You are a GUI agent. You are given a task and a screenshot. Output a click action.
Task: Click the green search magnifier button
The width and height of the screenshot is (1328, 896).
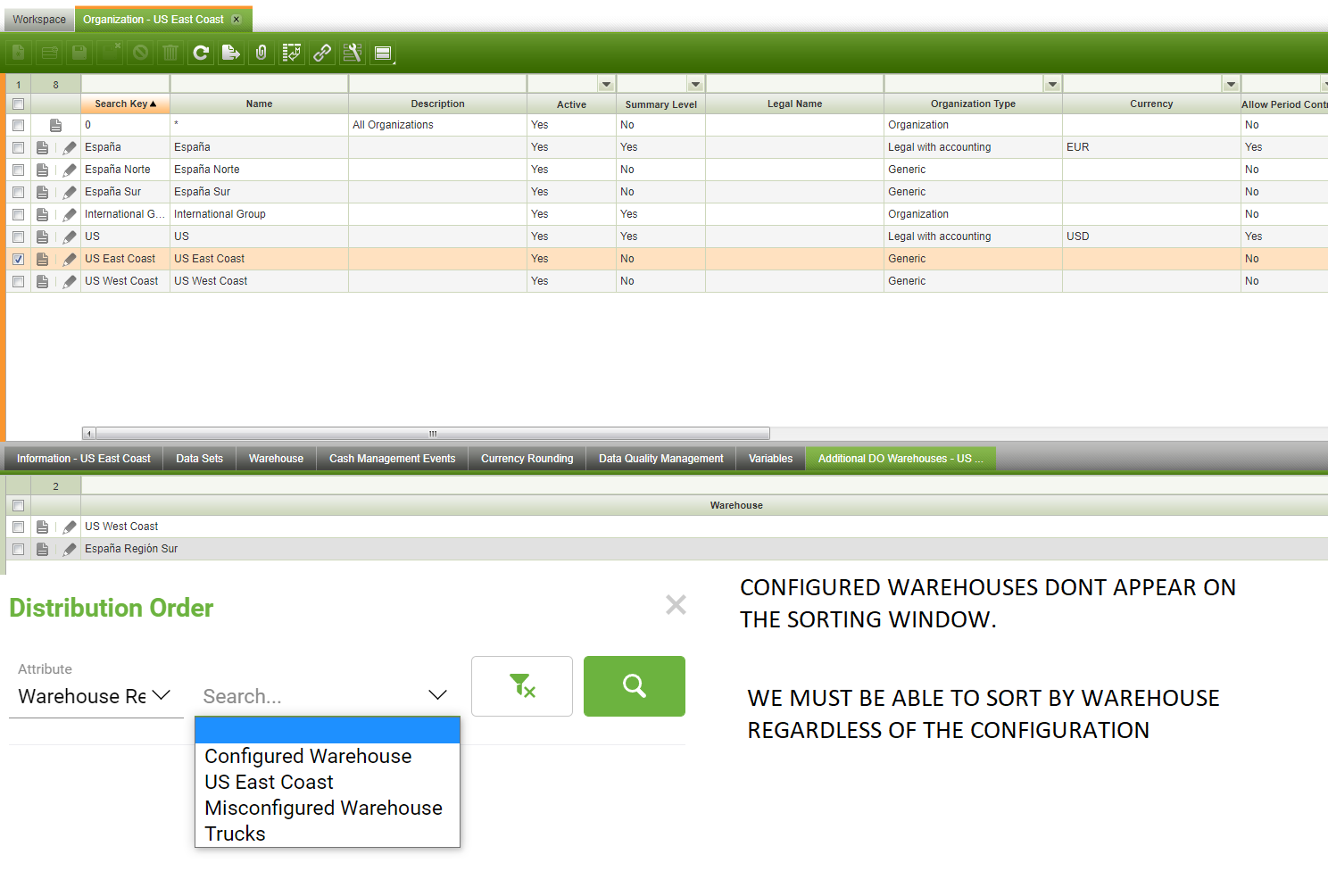pos(635,686)
